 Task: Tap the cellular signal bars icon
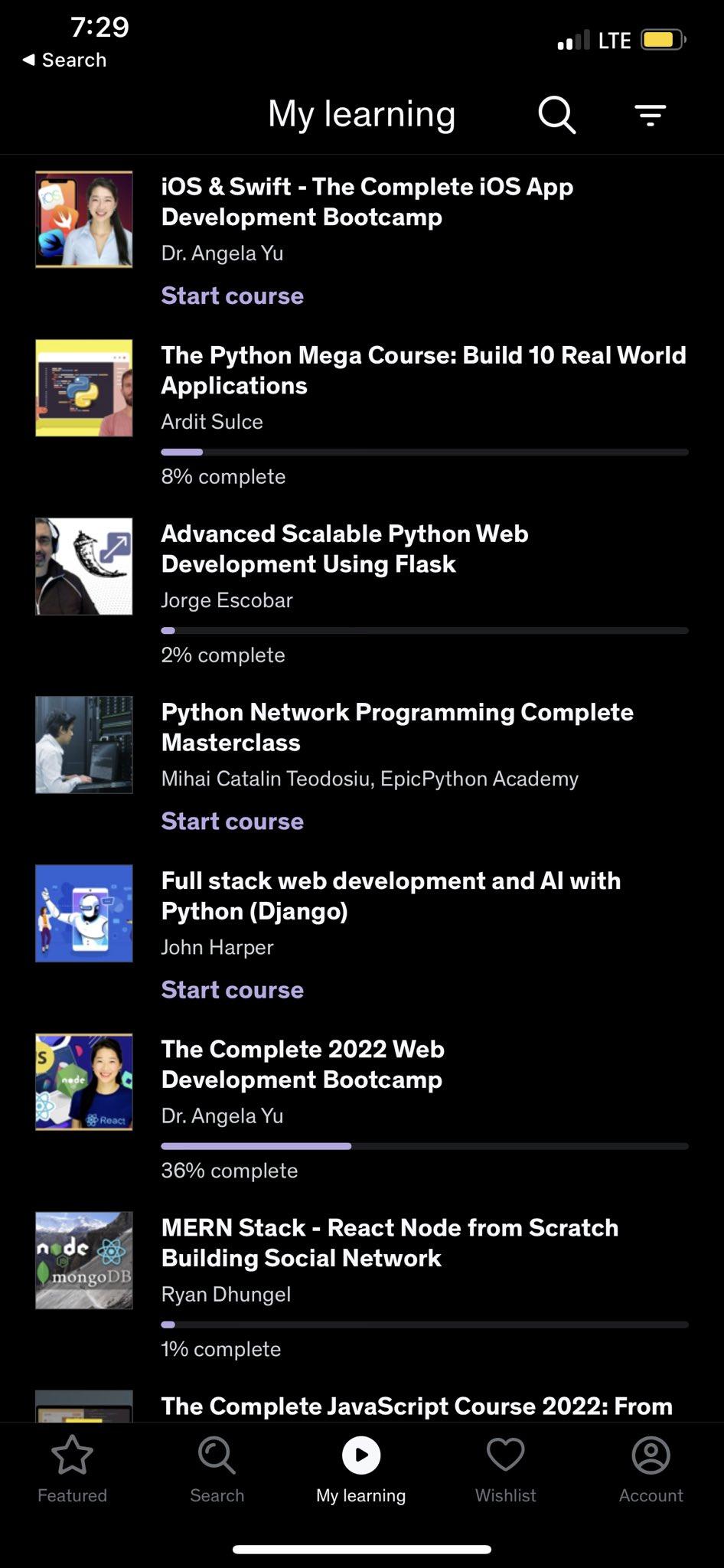[x=573, y=40]
